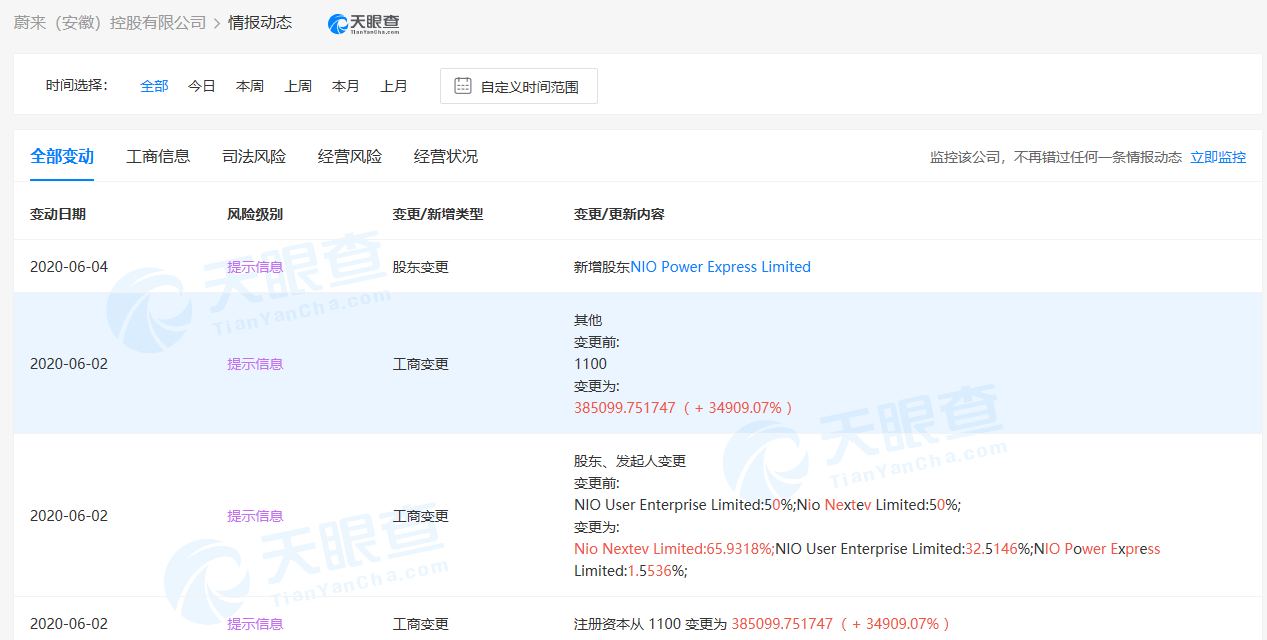The height and width of the screenshot is (640, 1267).
Task: Select the 本周 time filter
Action: tap(250, 86)
